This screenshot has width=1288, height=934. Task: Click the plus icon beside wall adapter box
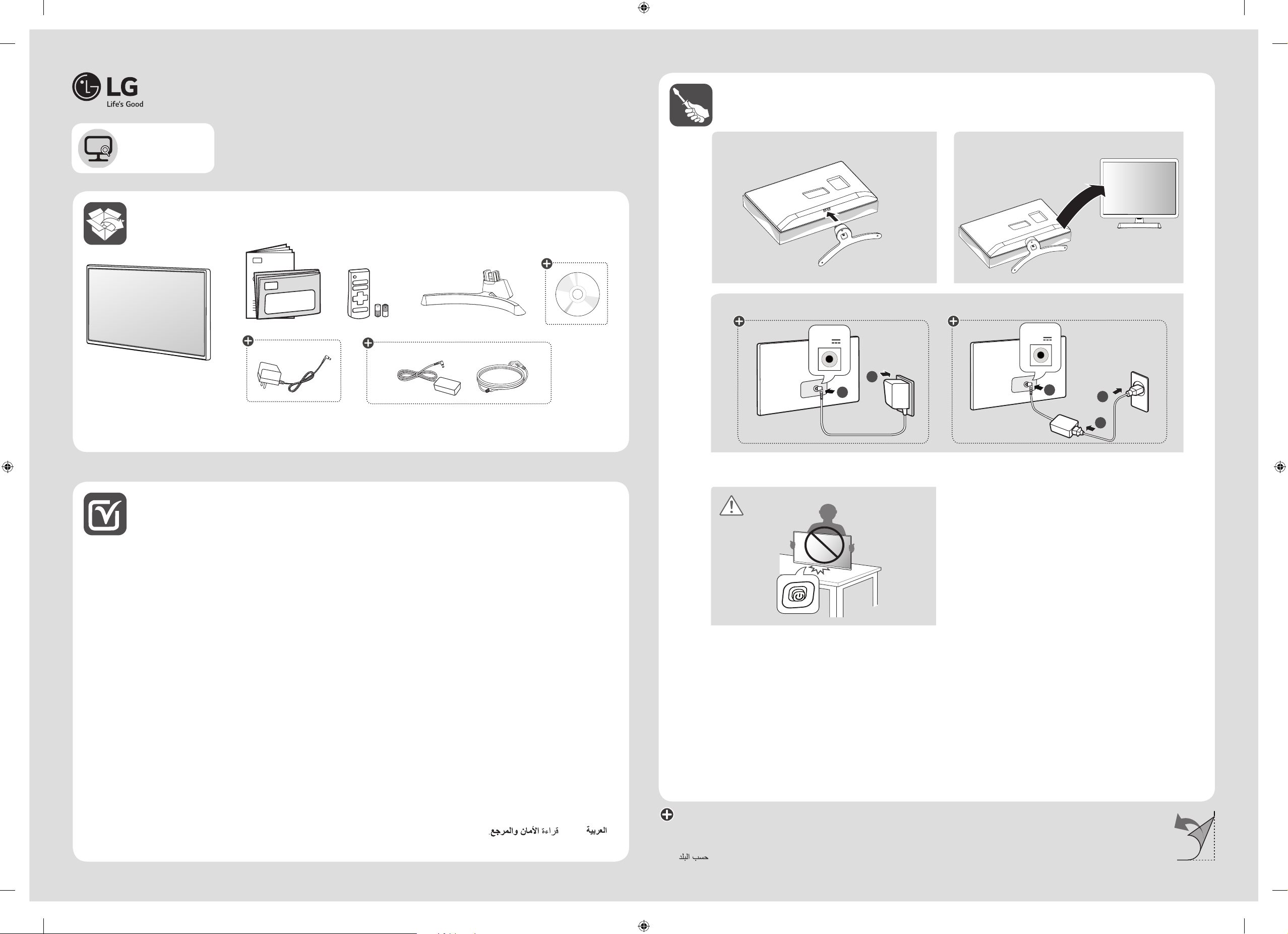coord(248,341)
